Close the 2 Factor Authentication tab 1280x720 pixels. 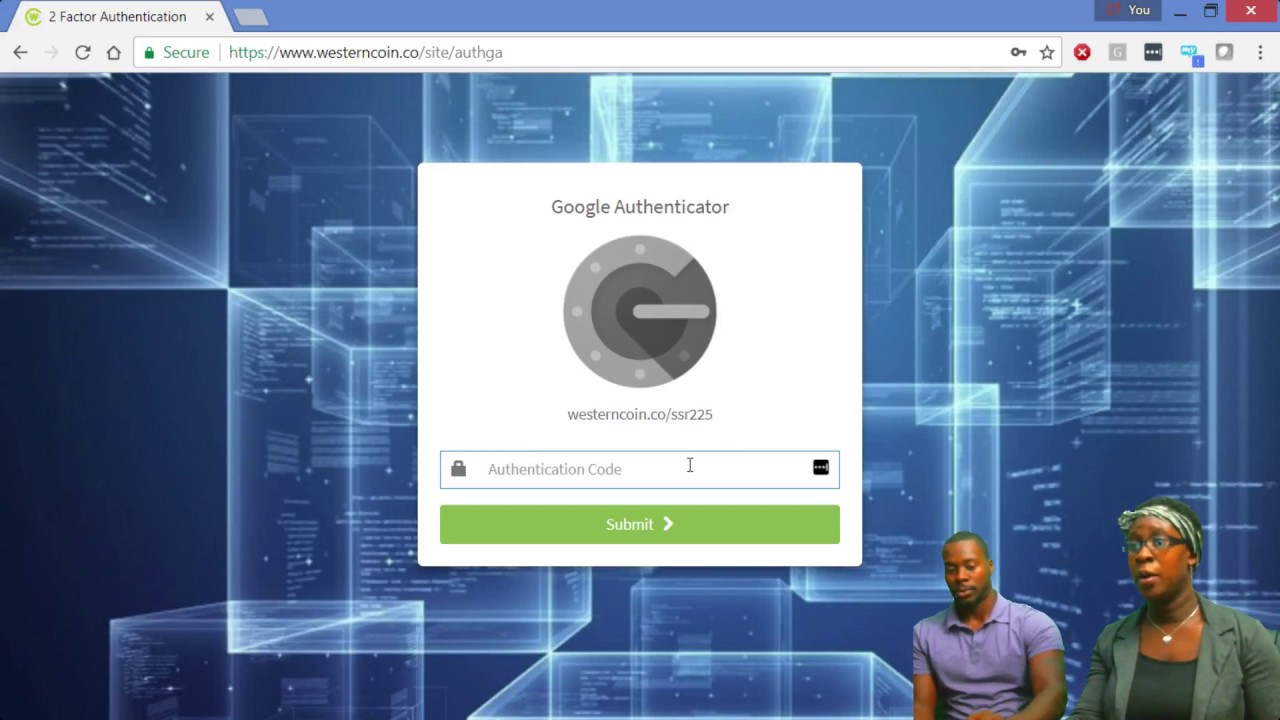[x=209, y=17]
